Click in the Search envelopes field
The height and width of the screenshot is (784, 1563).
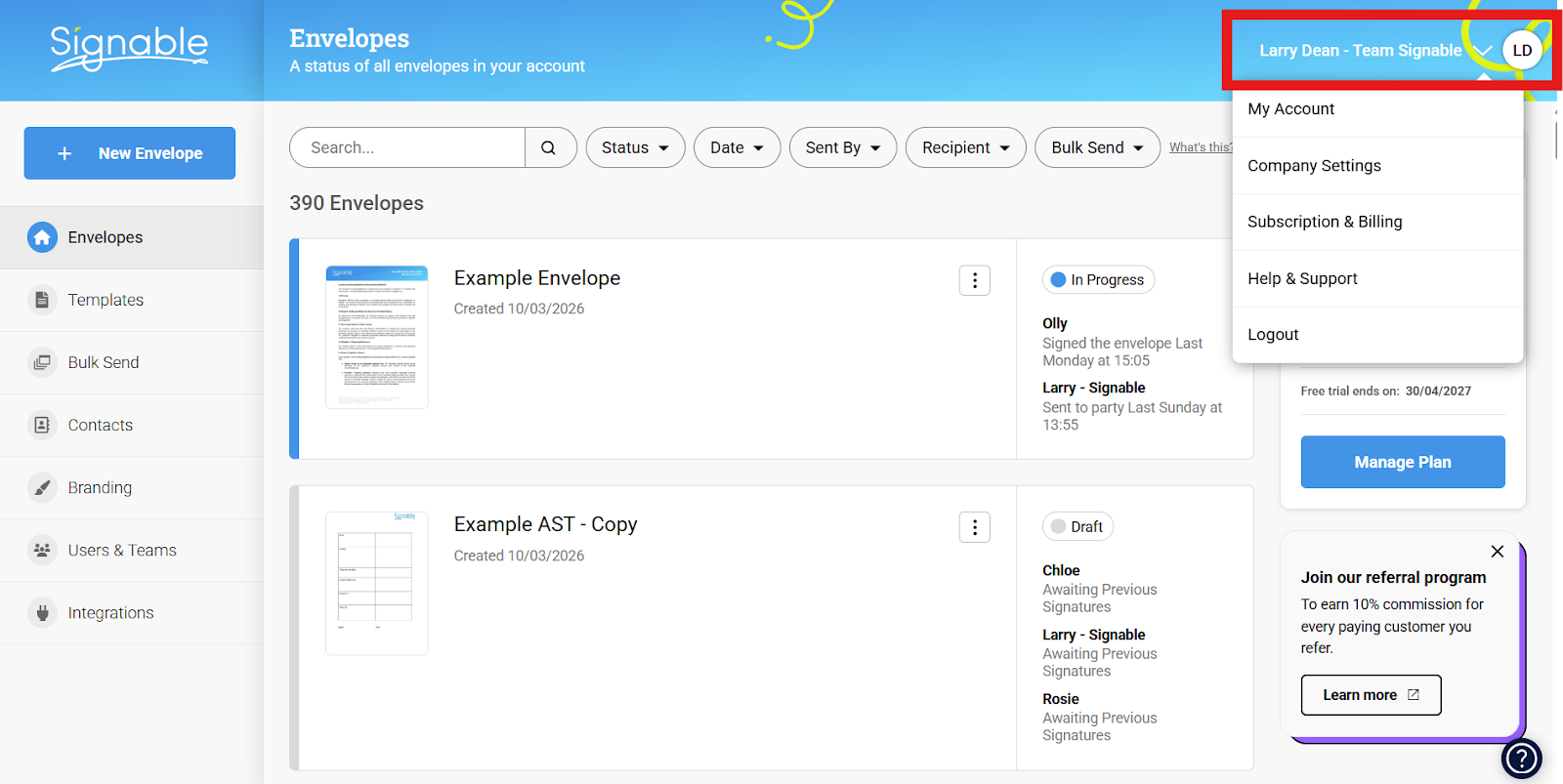coord(407,147)
